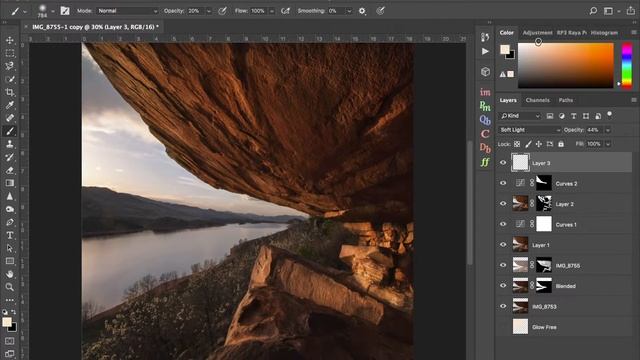Select the Glow Free layer thumbnail

pyautogui.click(x=520, y=327)
